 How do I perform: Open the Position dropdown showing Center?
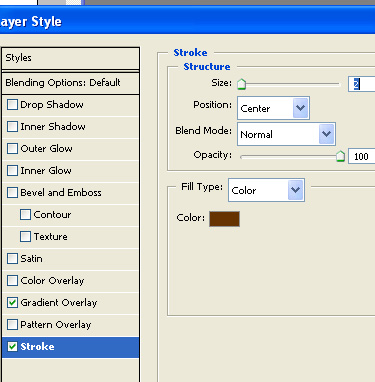point(273,108)
